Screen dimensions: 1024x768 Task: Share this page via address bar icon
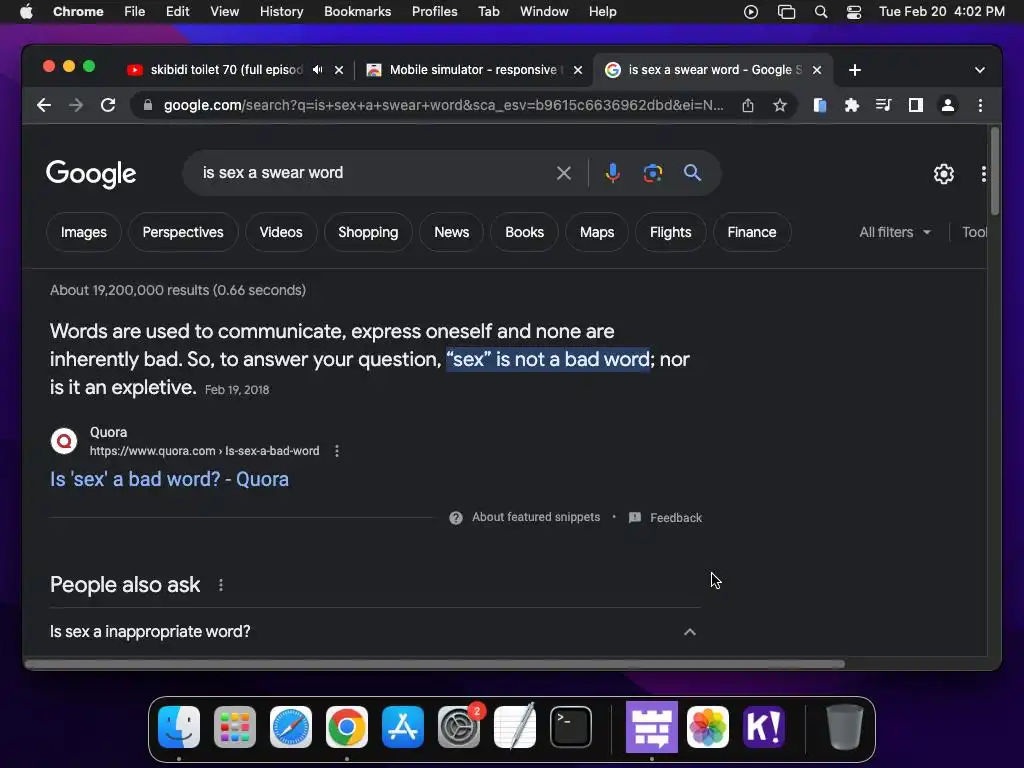(748, 105)
